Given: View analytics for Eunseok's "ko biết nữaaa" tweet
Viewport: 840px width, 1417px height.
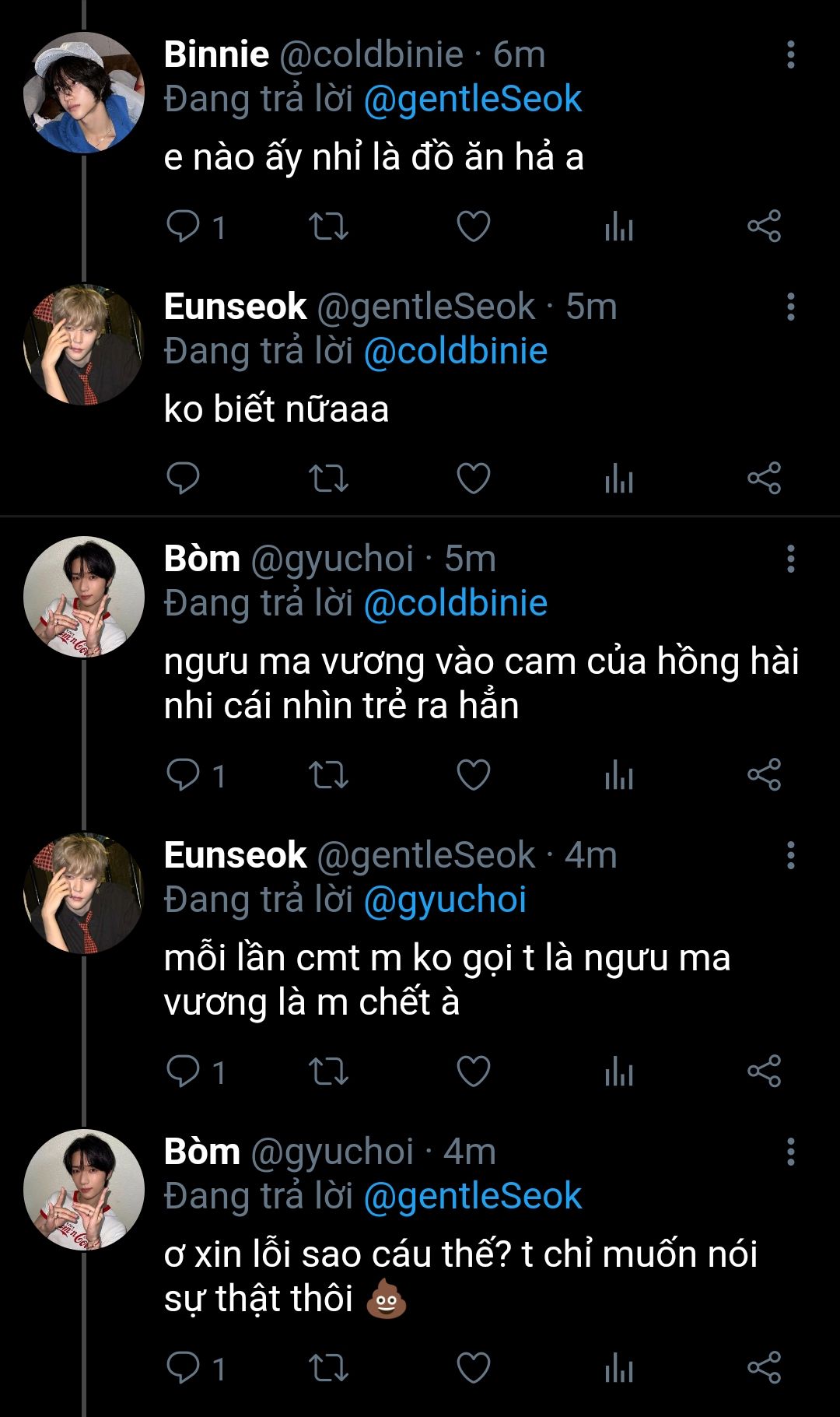Looking at the screenshot, I should coord(619,479).
